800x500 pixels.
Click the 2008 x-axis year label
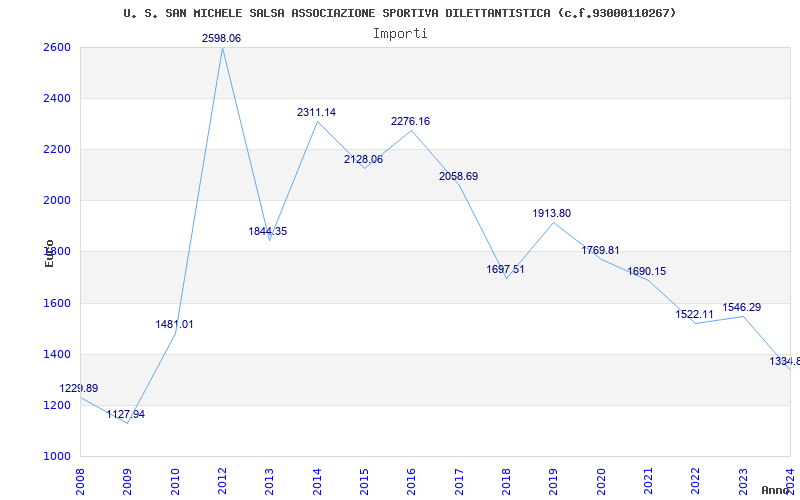click(x=80, y=482)
